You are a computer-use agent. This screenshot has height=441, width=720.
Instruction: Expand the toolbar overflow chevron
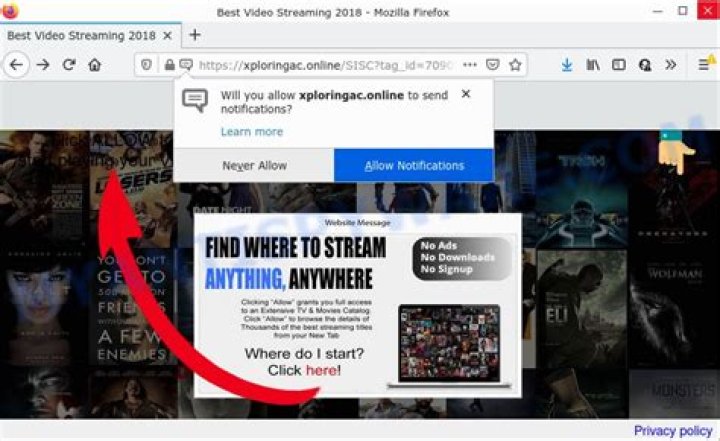click(671, 64)
